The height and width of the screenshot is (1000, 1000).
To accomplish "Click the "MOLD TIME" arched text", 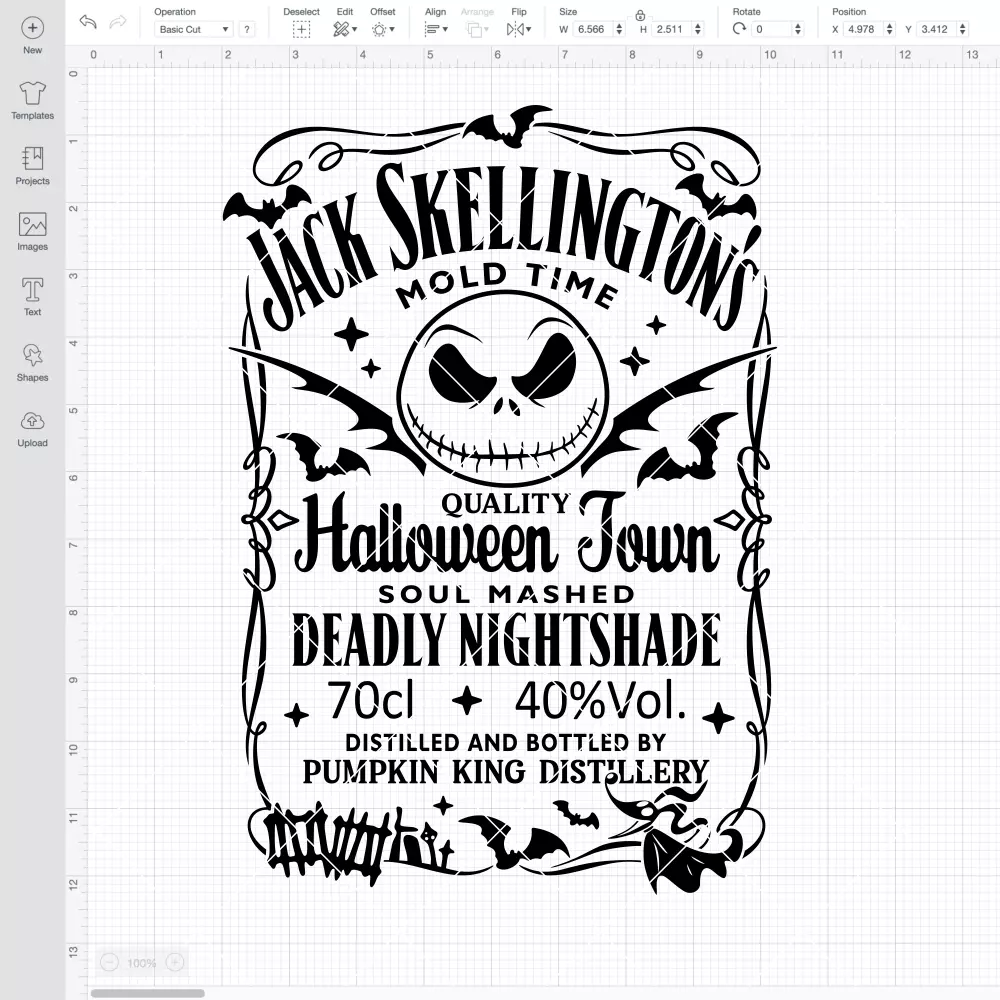I will 507,286.
